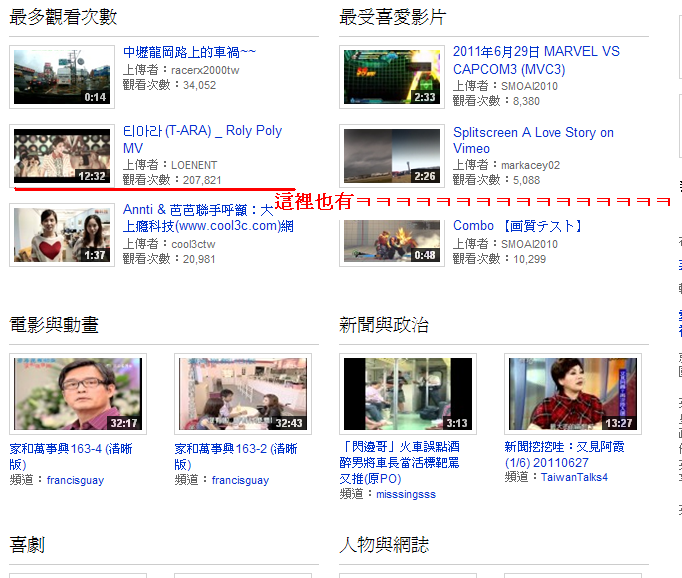Visit francisguay channel under 家和萬事興 163-4
Image resolution: width=682 pixels, height=578 pixels.
click(x=75, y=480)
